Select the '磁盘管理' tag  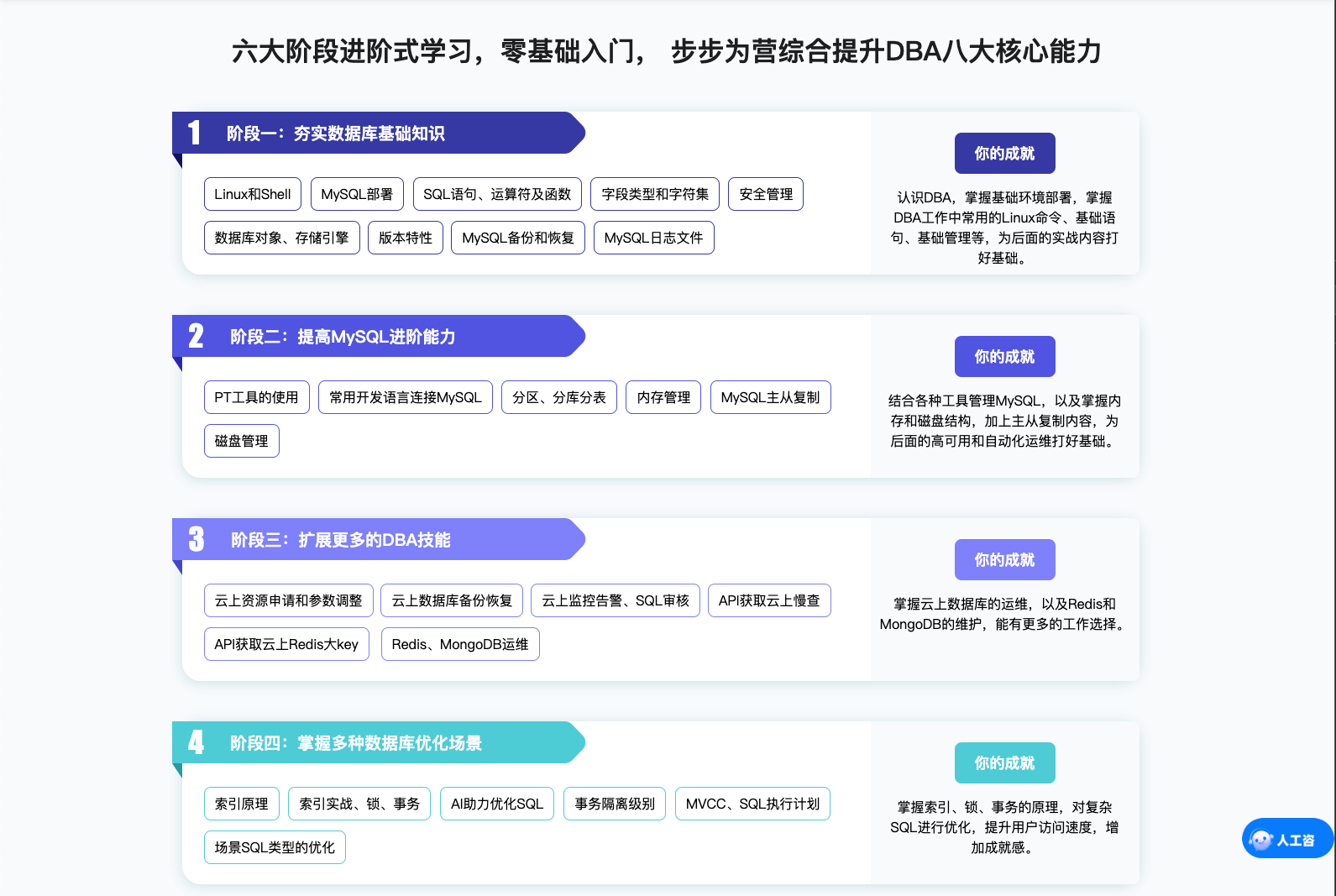(241, 441)
